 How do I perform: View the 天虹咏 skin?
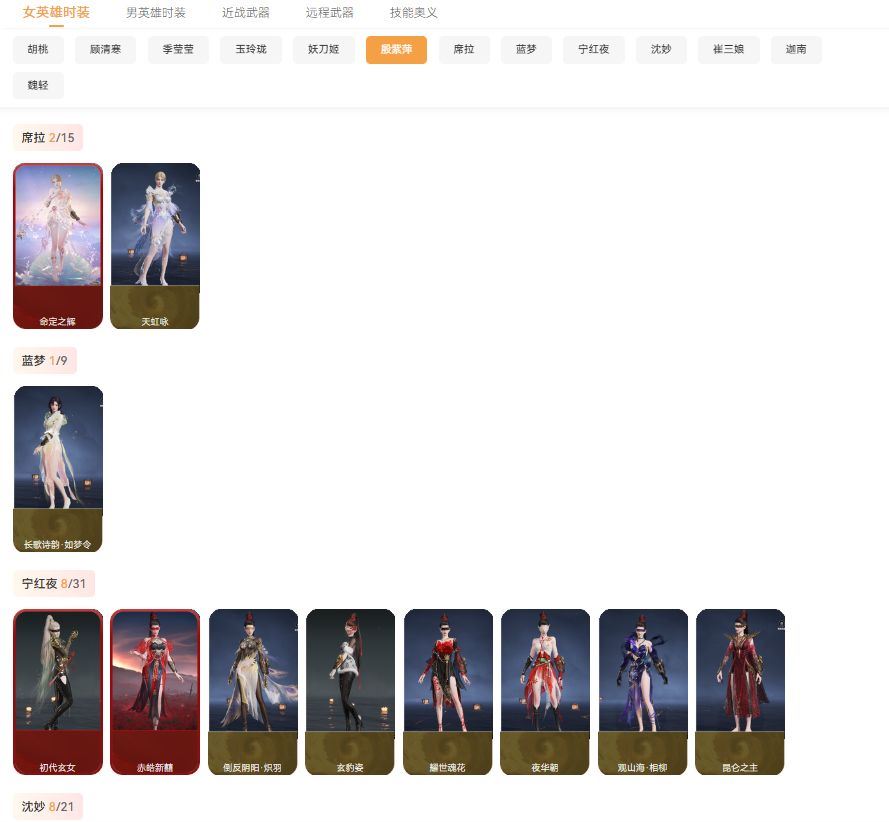tap(155, 244)
